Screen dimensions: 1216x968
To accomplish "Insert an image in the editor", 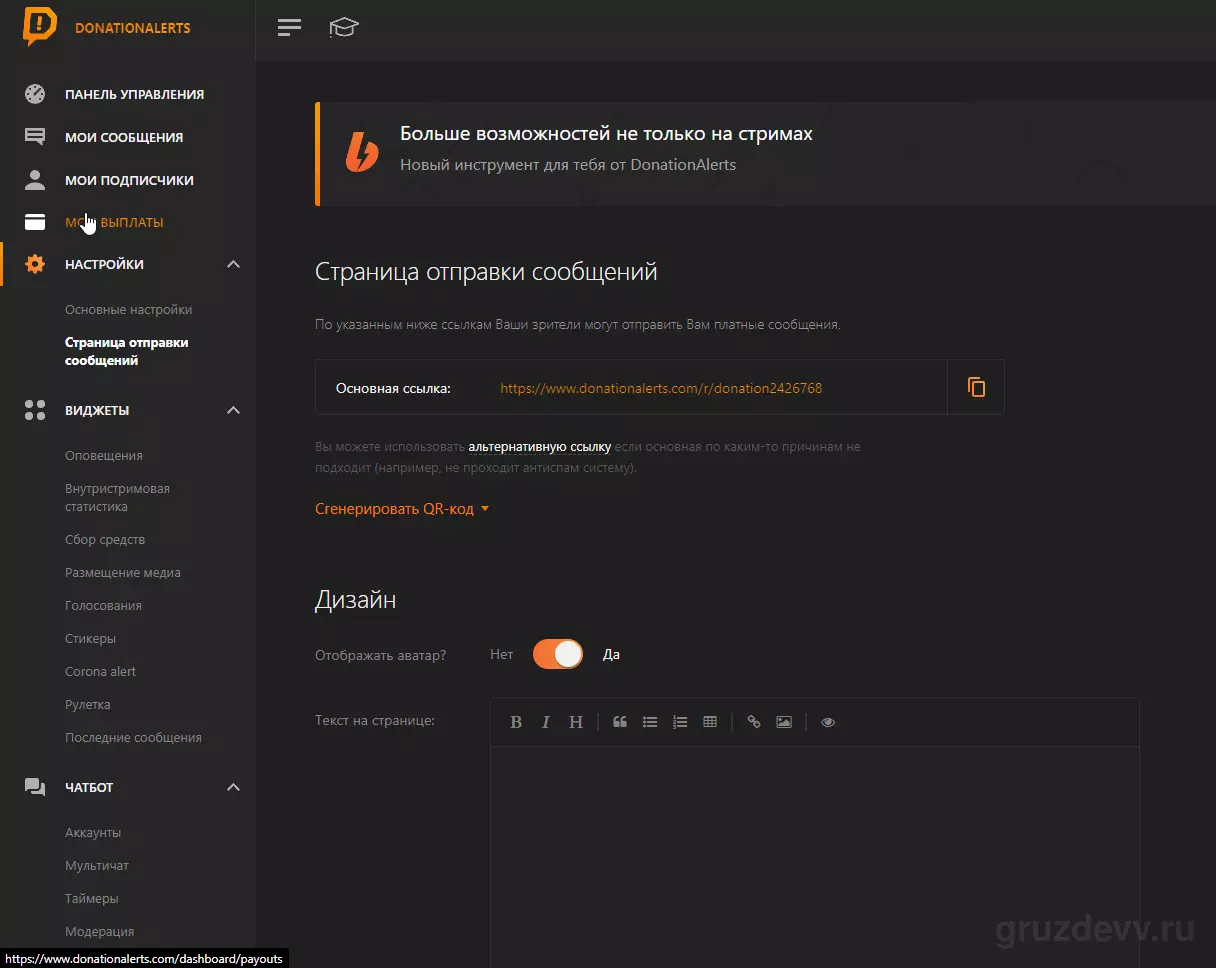I will point(784,722).
